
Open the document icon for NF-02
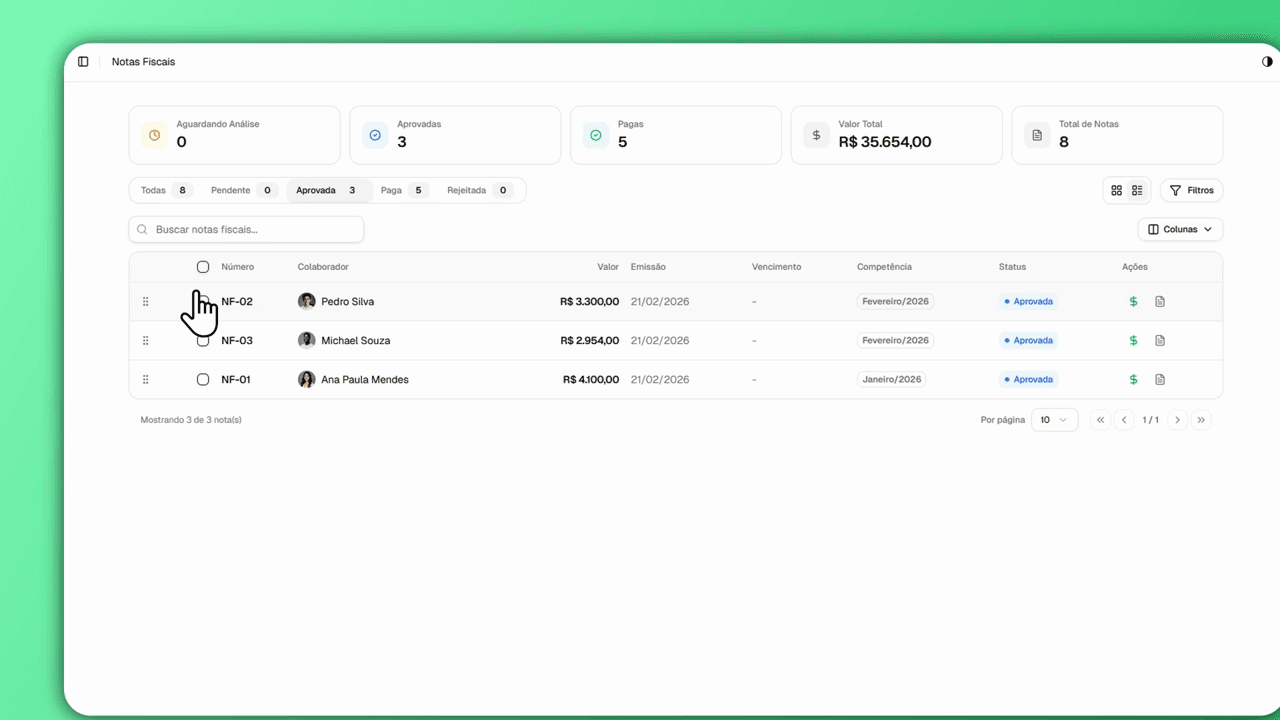pos(1160,301)
